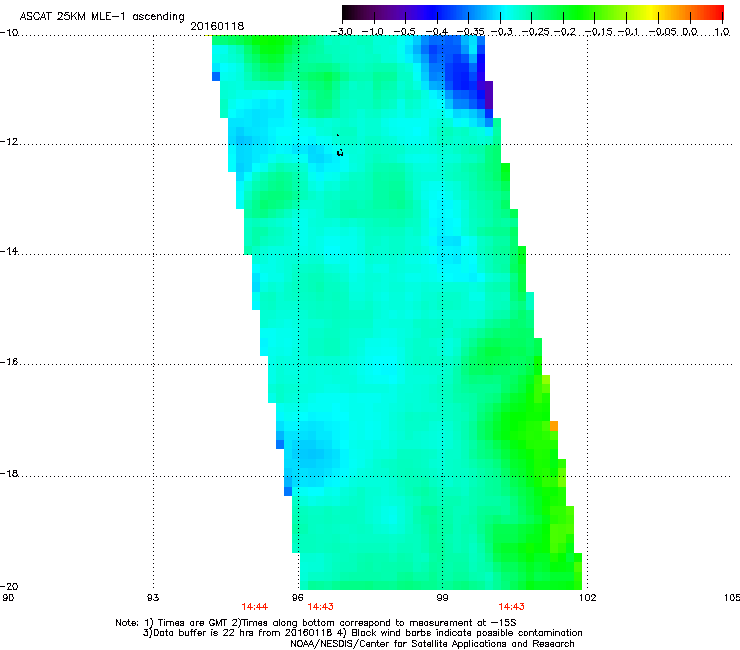Screen dimensions: 740x650
Task: Click the red '14:43' time stamp left of 102
Action: tap(512, 607)
